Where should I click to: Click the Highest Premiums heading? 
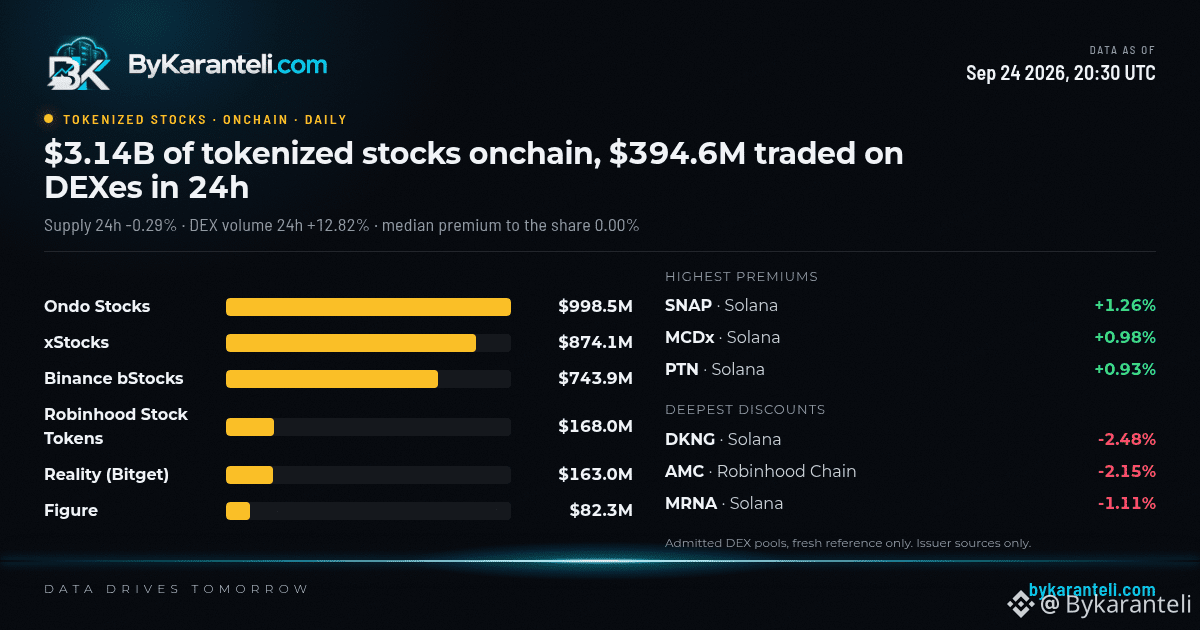741,276
